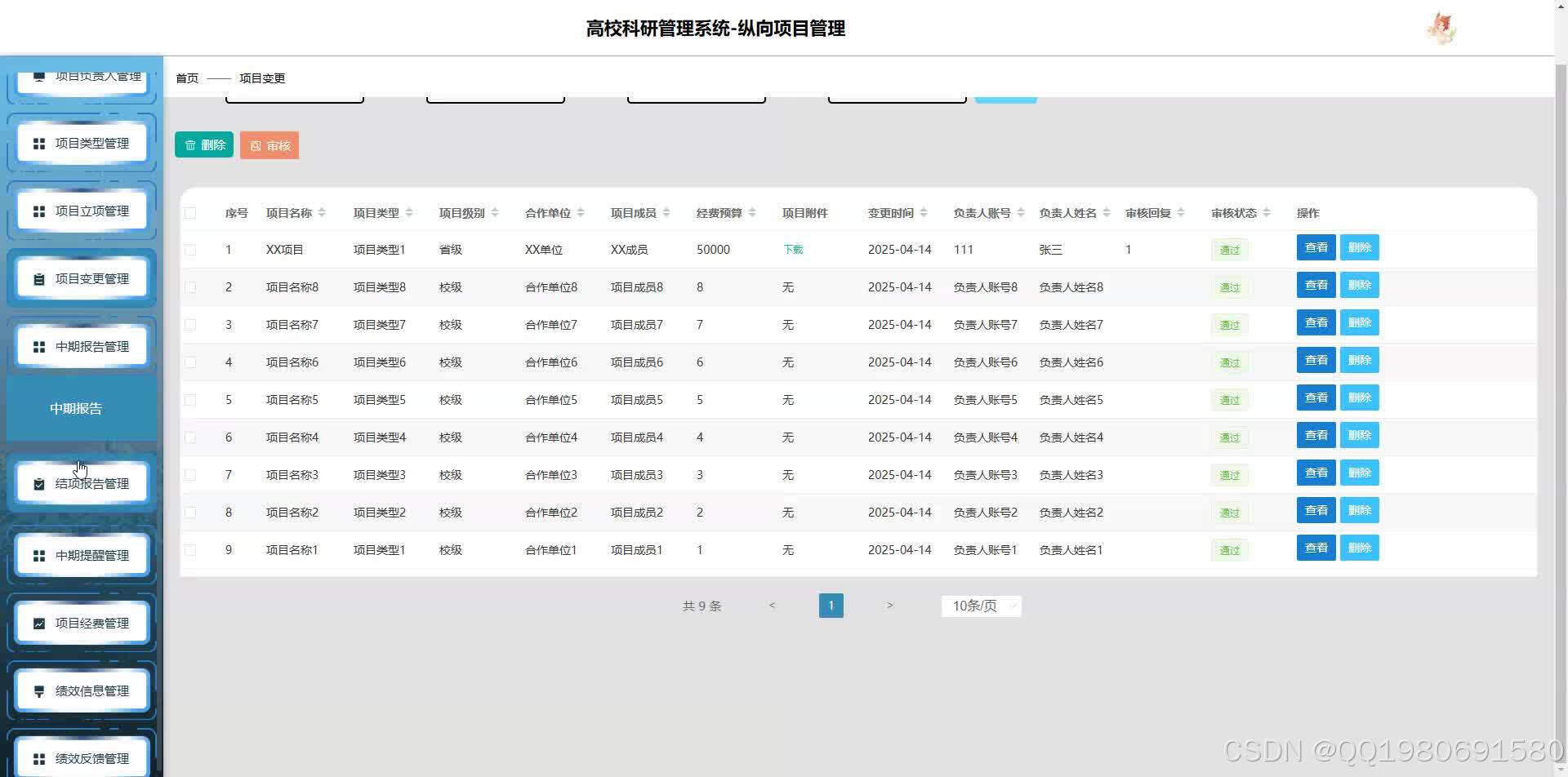Click the grid icon beside 项目类型管理
Screen dimensions: 1568x777
point(38,144)
